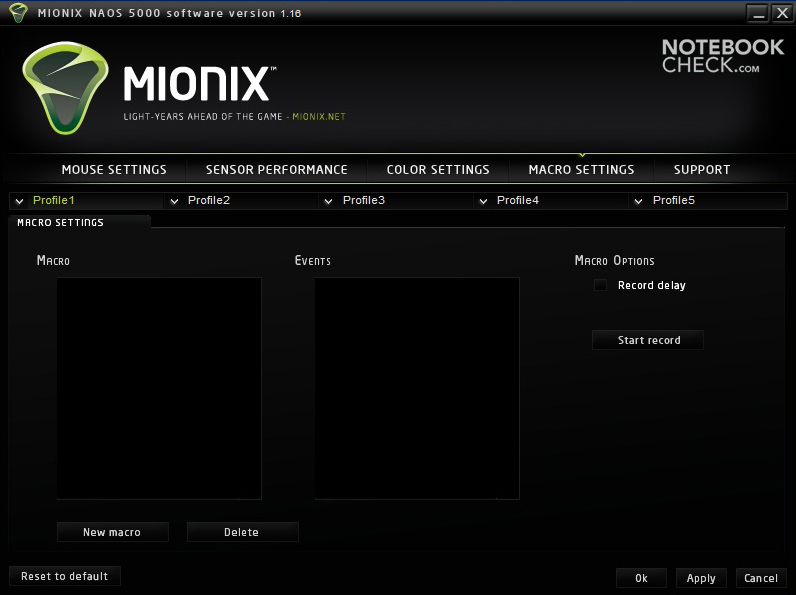This screenshot has width=796, height=595.
Task: Select the Macro Settings tab
Action: click(x=581, y=170)
